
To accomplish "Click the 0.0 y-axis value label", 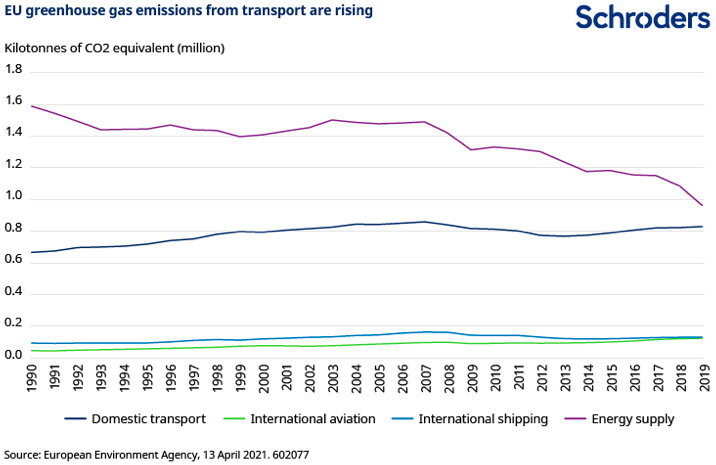I will pyautogui.click(x=13, y=354).
